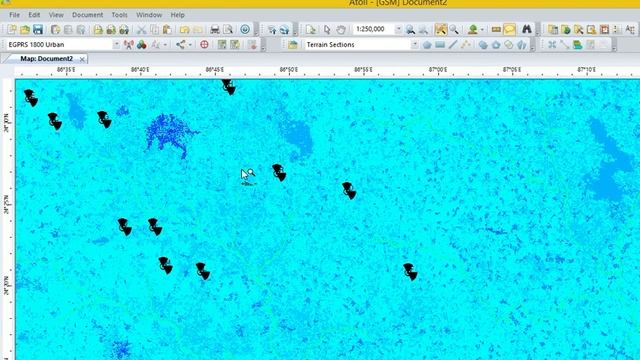Click the three colored circles hexagon icon
This screenshot has width=640, height=360.
(142, 44)
